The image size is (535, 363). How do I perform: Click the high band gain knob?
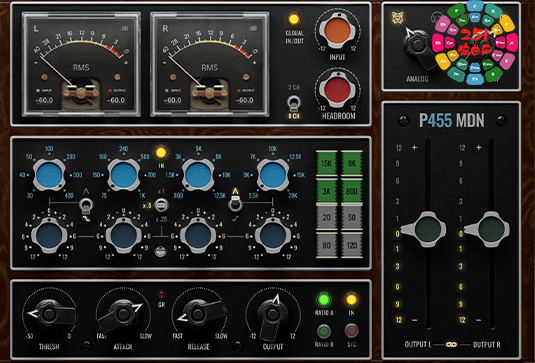coord(273,236)
